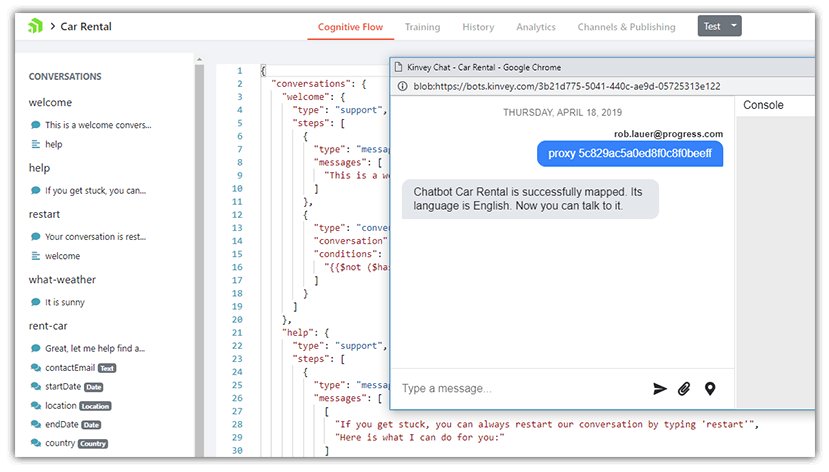Send the chat message with arrow icon
This screenshot has width=829, height=472.
click(x=659, y=389)
